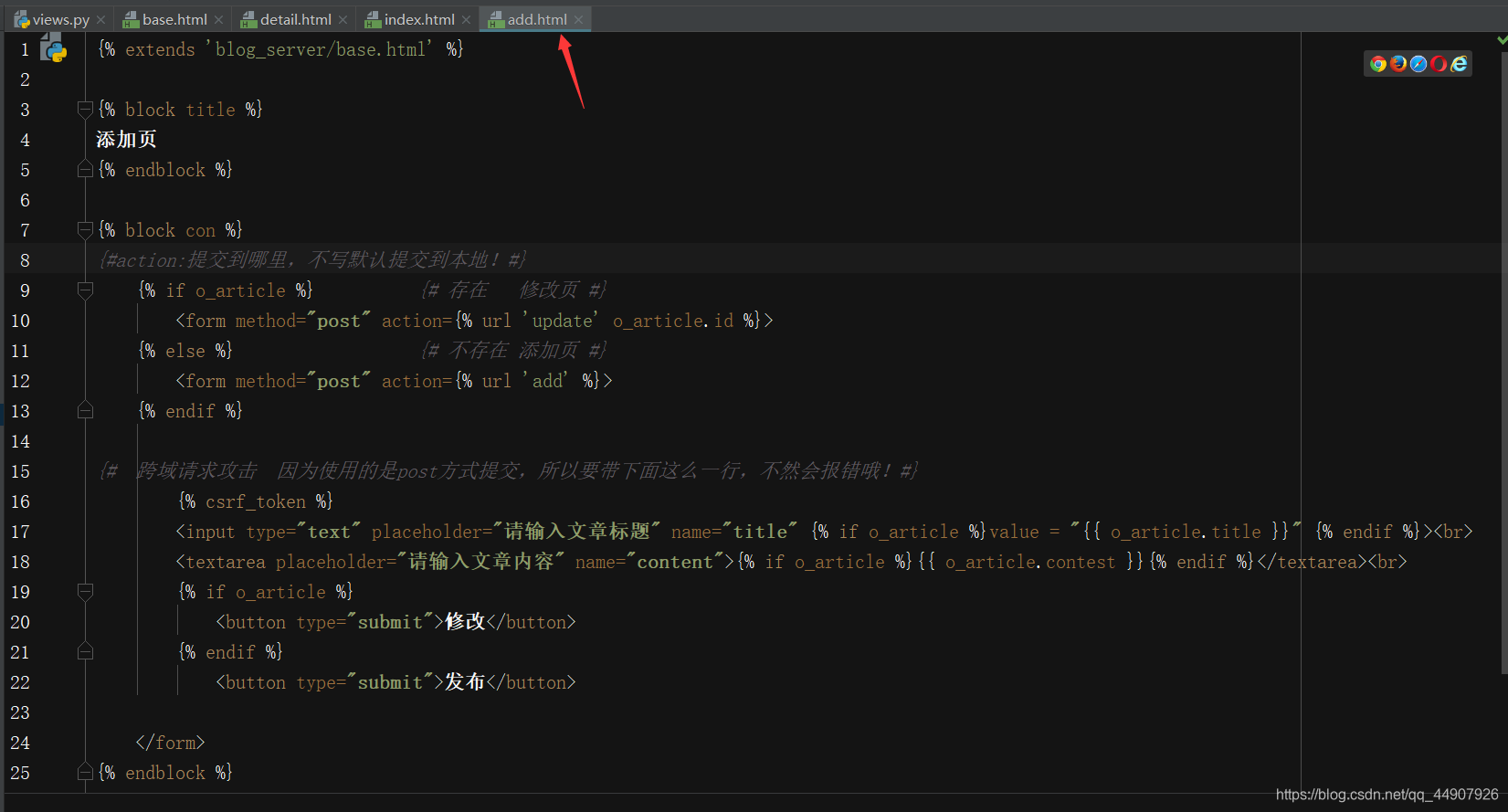Toggle fold marker at endif line 13
Image resolution: width=1508 pixels, height=812 pixels.
pos(85,411)
